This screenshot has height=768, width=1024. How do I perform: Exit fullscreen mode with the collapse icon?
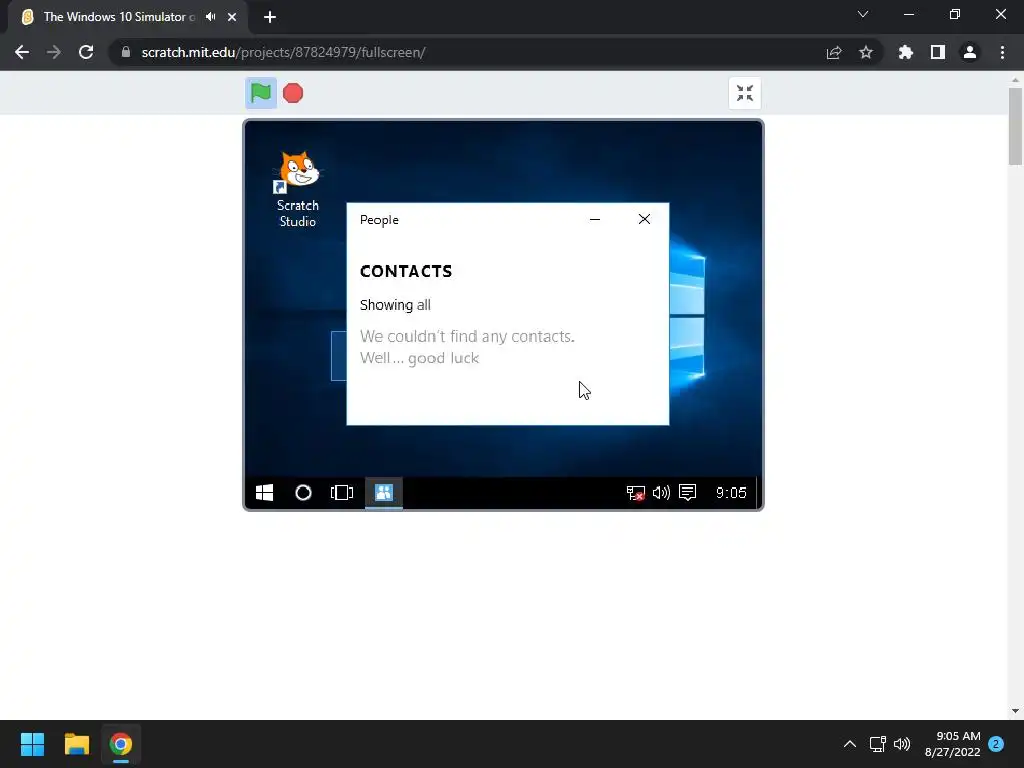[x=744, y=93]
